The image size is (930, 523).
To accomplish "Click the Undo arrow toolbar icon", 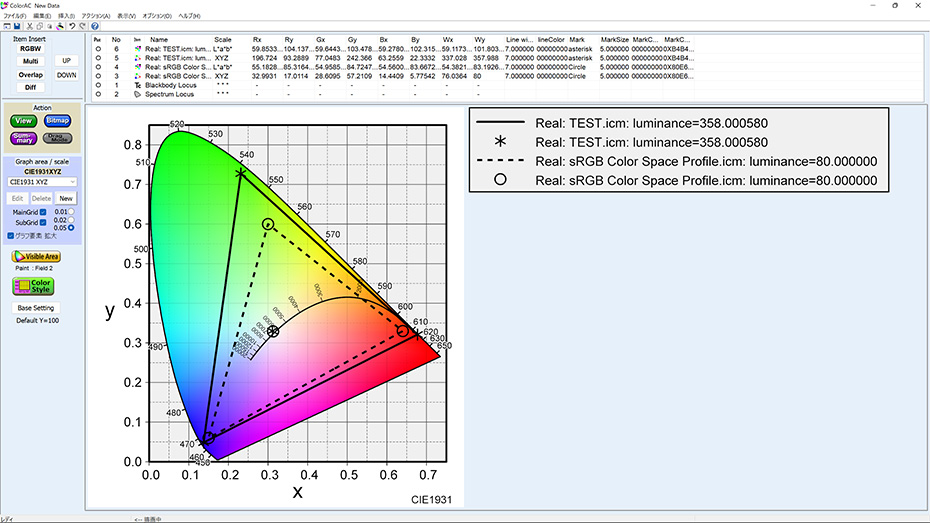I will coord(71,26).
